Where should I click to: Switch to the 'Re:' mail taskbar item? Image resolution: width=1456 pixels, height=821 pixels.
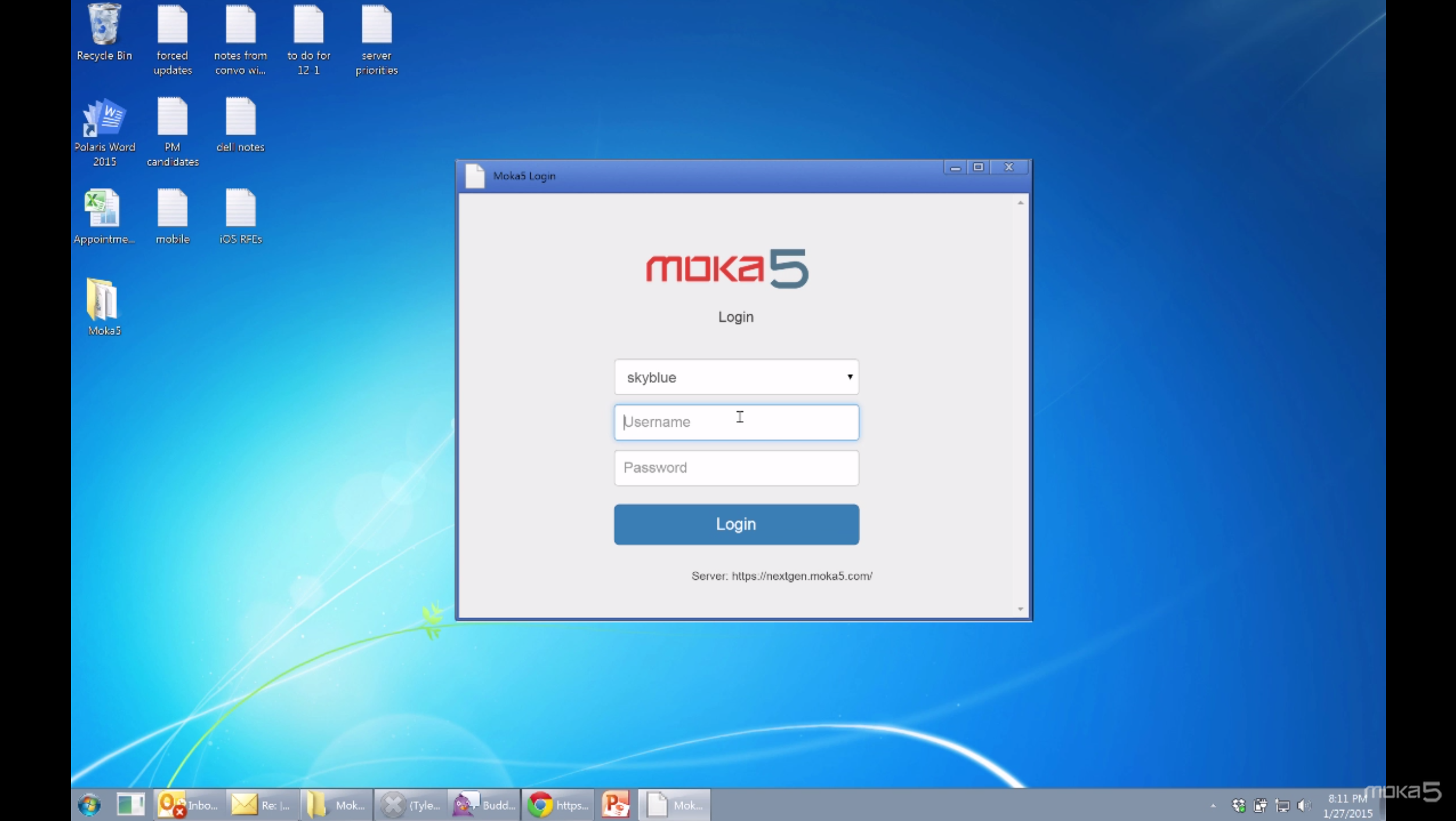click(x=261, y=805)
